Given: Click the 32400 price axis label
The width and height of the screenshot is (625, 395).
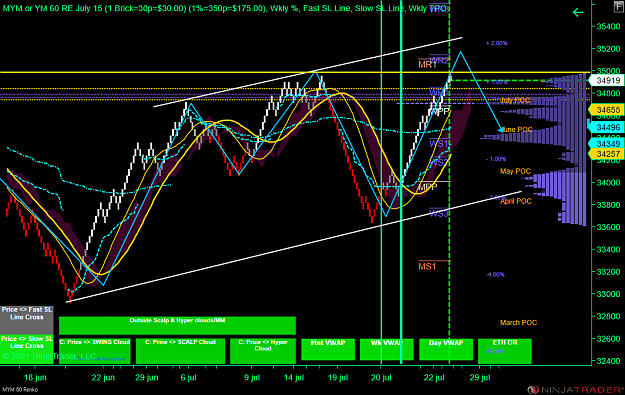Looking at the screenshot, I should (x=608, y=361).
